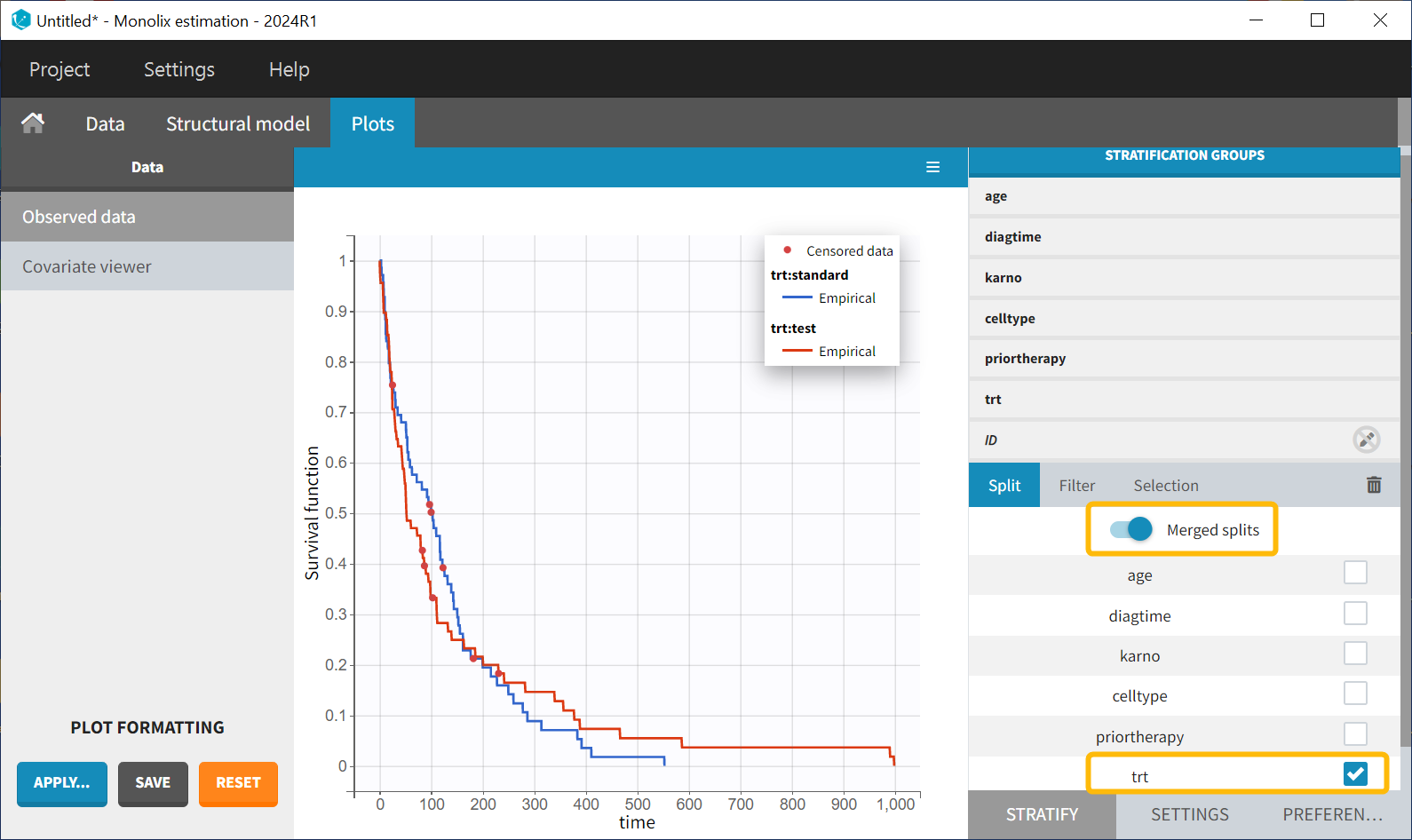Viewport: 1412px width, 840px height.
Task: Expand the diagtime stratification group
Action: click(x=1012, y=237)
